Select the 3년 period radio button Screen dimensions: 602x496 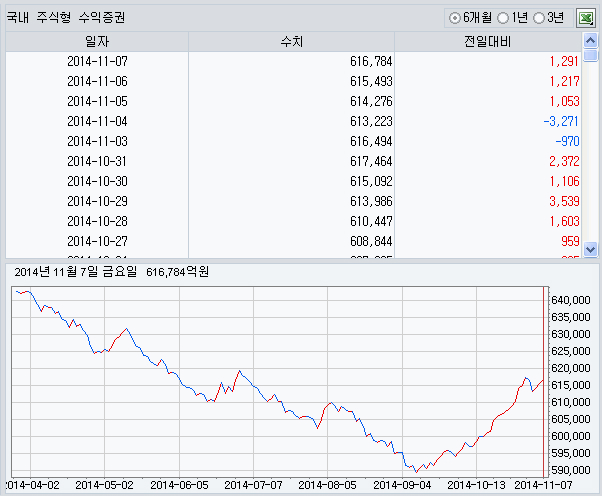[x=540, y=18]
